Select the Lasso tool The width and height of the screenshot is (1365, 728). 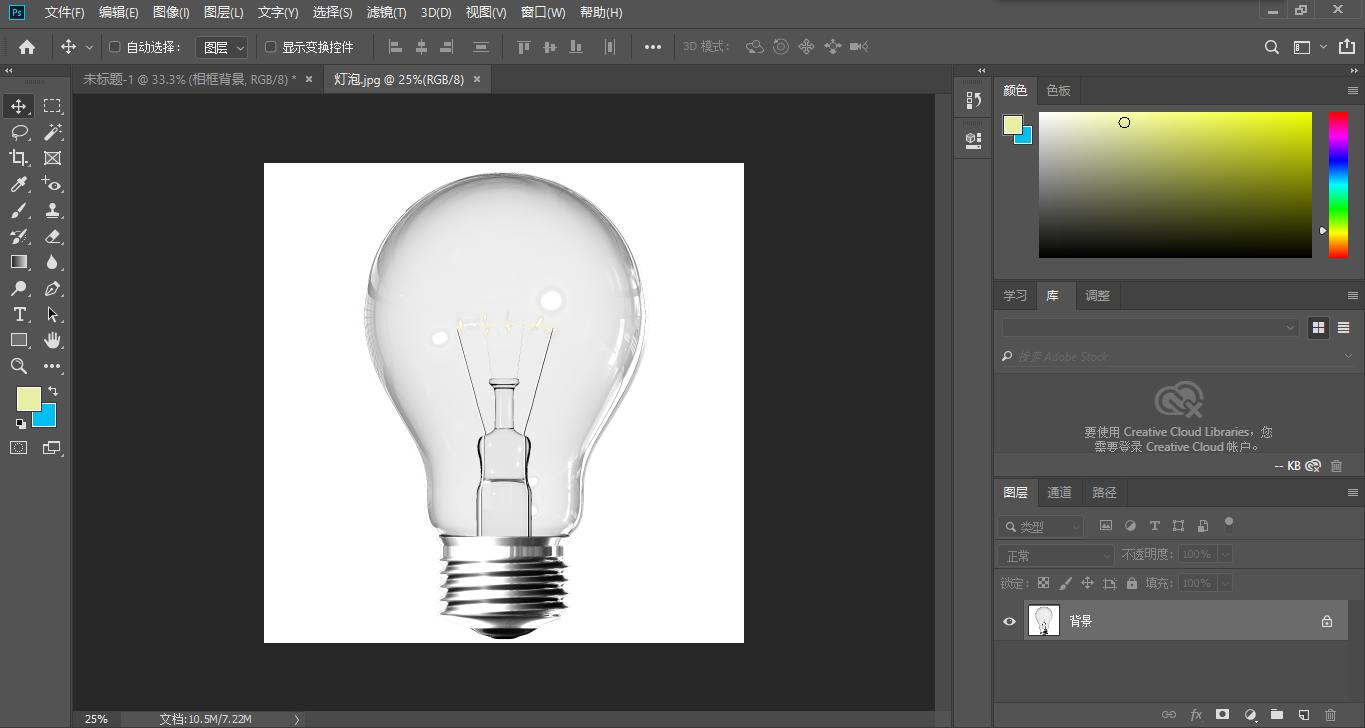pos(19,132)
